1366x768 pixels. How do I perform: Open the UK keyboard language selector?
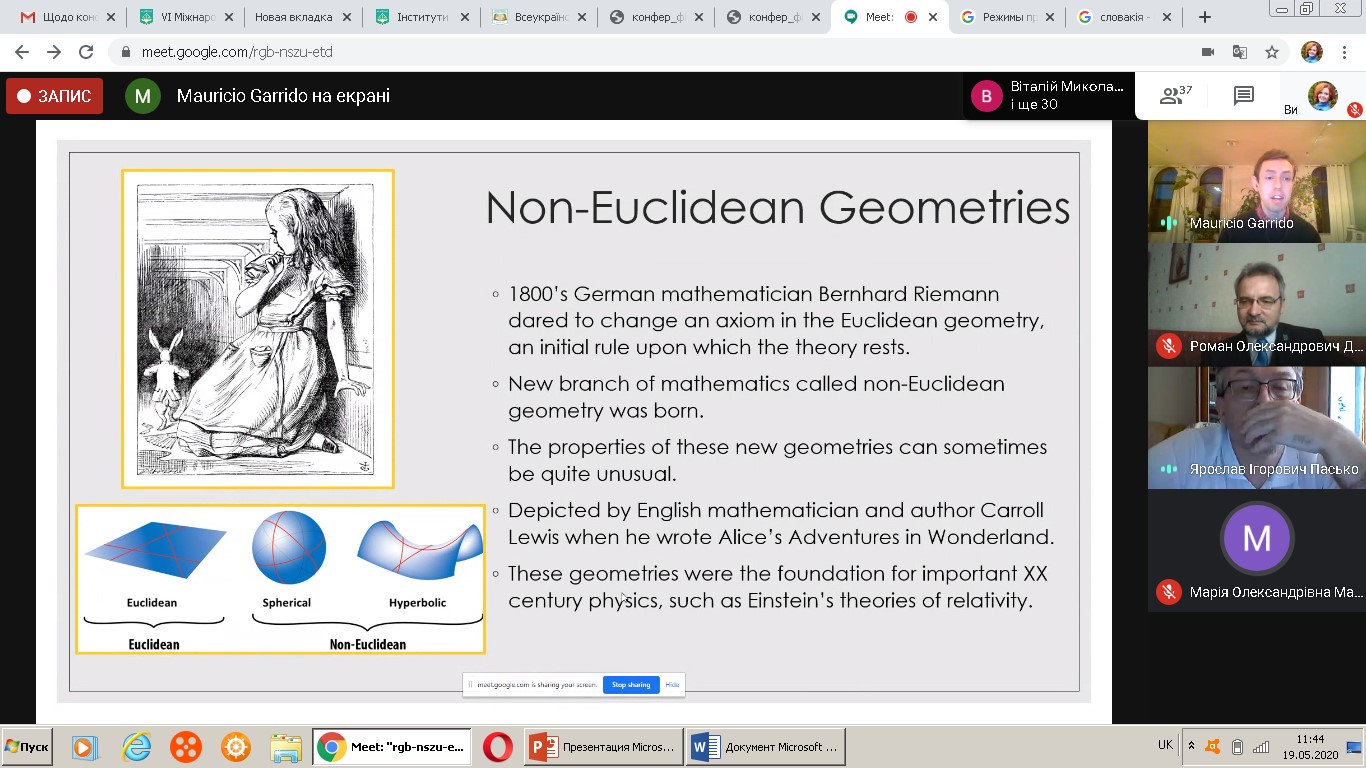pyautogui.click(x=1165, y=745)
